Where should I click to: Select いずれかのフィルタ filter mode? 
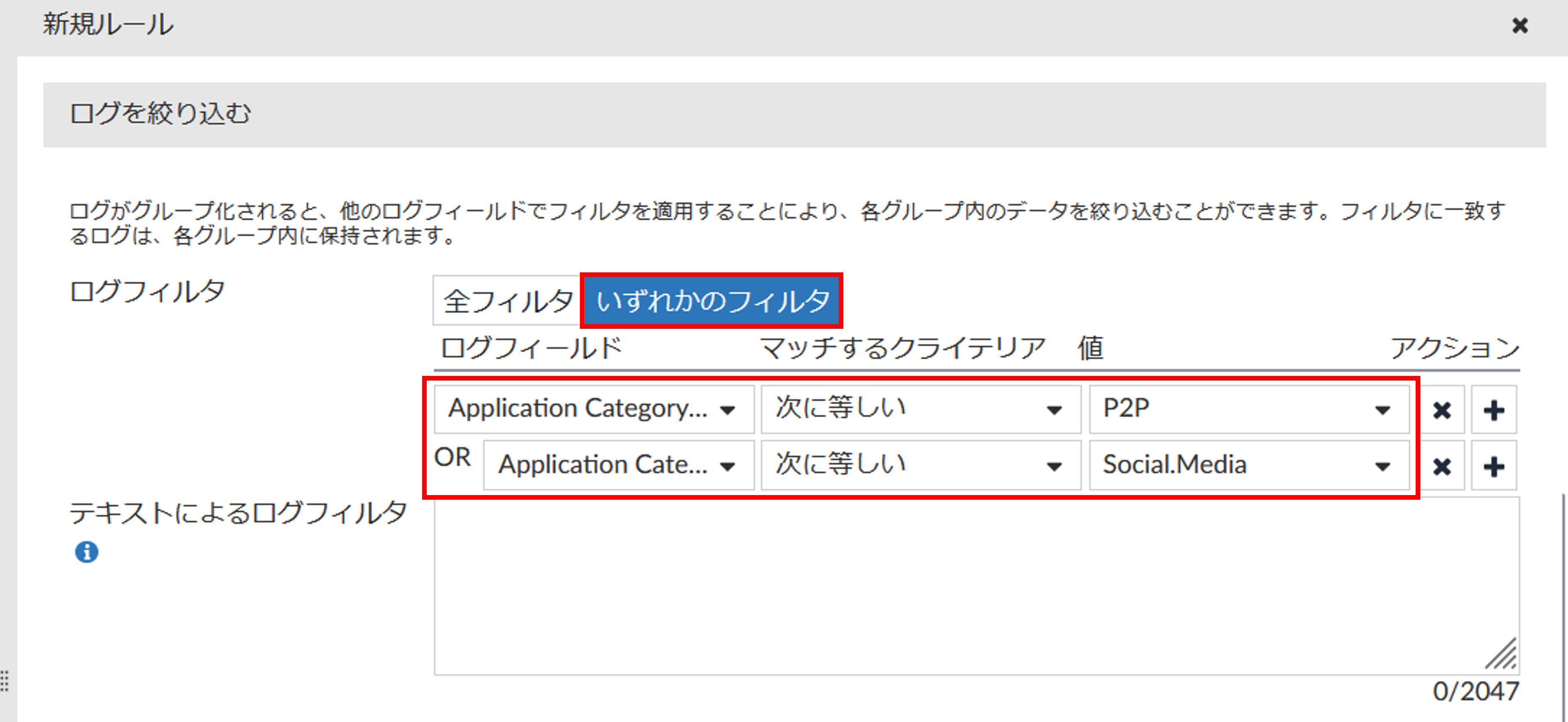click(x=712, y=301)
